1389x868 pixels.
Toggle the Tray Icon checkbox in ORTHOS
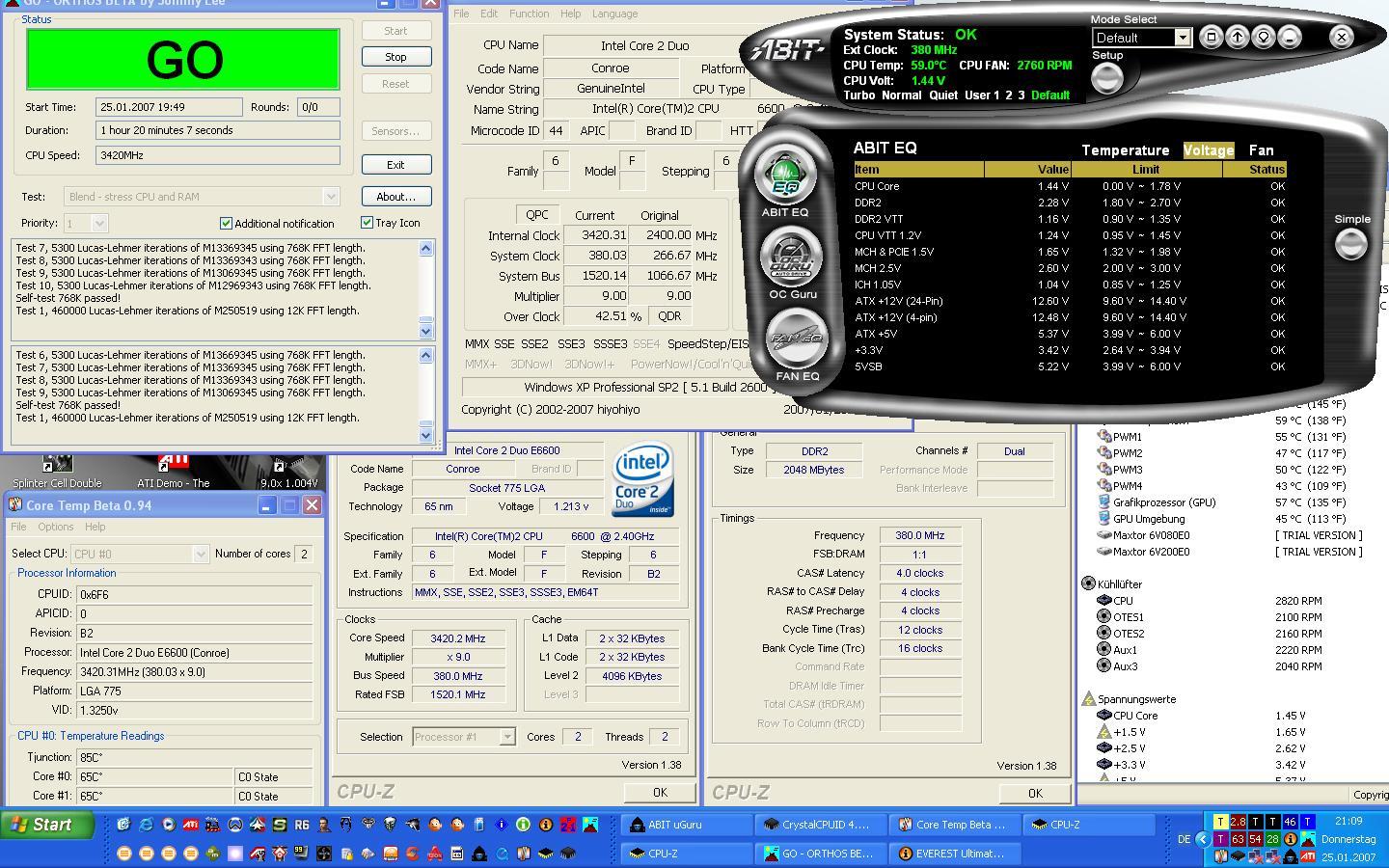point(367,222)
